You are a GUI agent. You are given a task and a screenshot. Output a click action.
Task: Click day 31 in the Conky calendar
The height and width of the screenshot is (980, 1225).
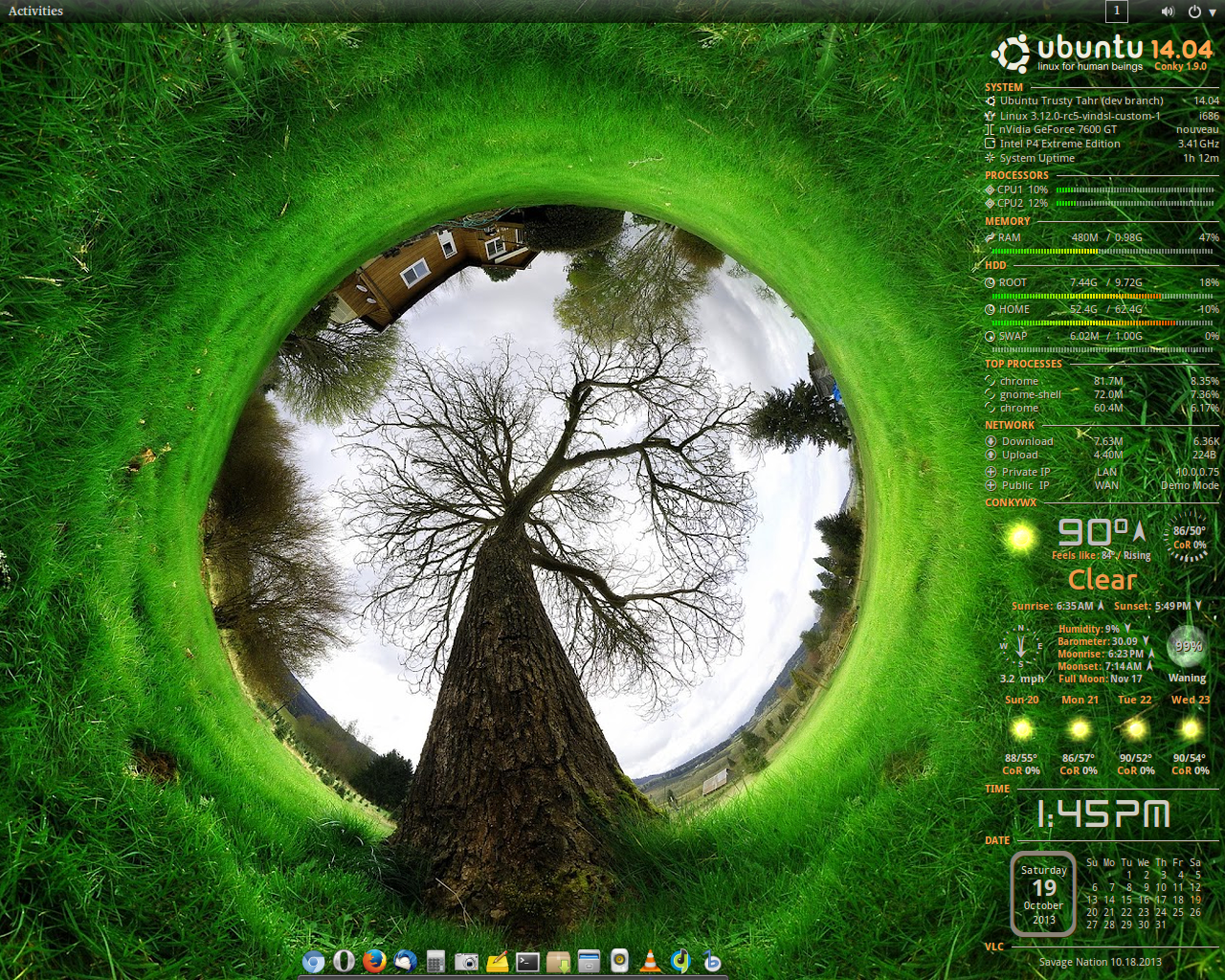(1161, 924)
